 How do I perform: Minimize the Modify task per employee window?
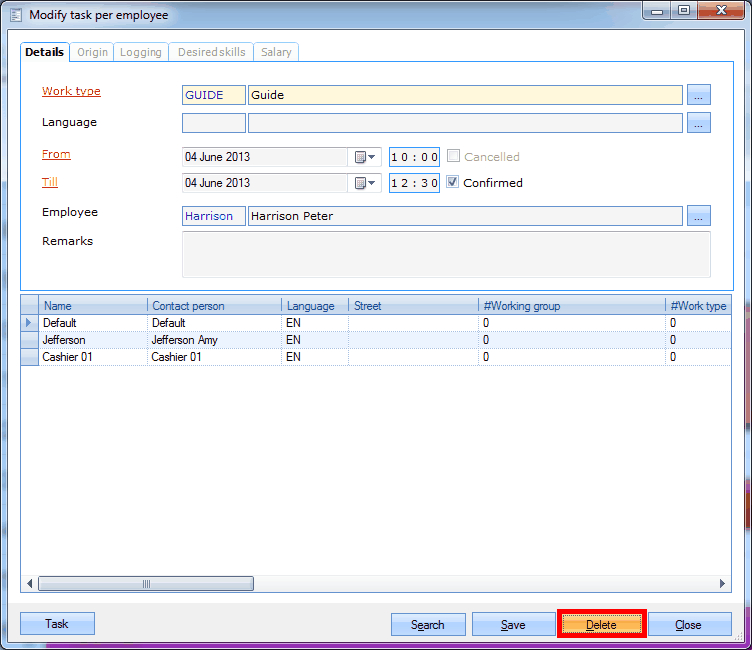point(657,11)
